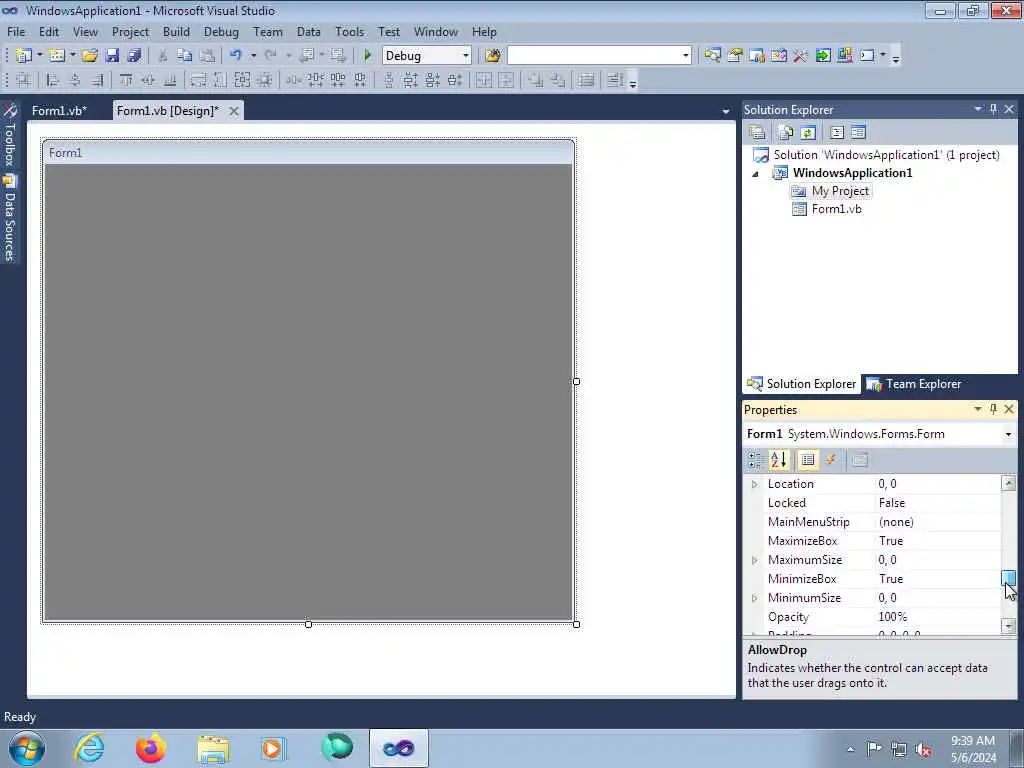Viewport: 1024px width, 768px height.
Task: Click the Copy toolbar icon
Action: [185, 56]
